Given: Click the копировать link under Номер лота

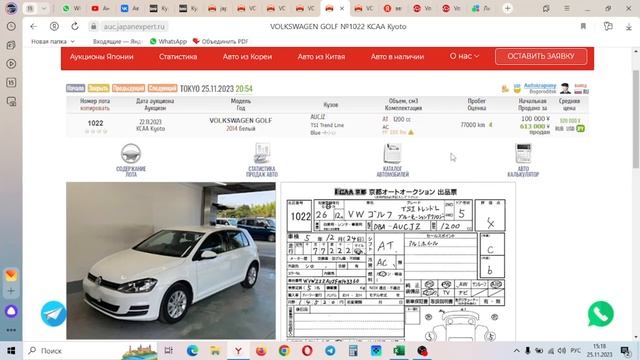Looking at the screenshot, I should pos(95,108).
